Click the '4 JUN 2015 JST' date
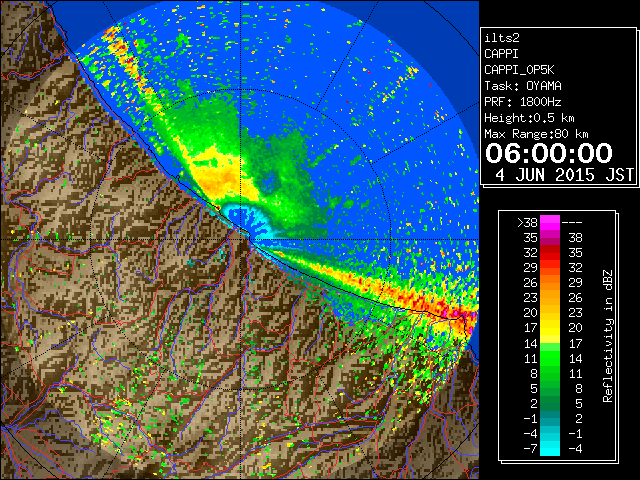 (x=564, y=175)
